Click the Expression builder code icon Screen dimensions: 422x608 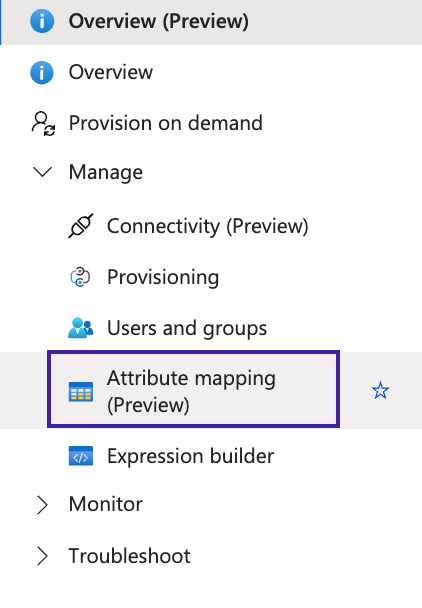pyautogui.click(x=81, y=456)
